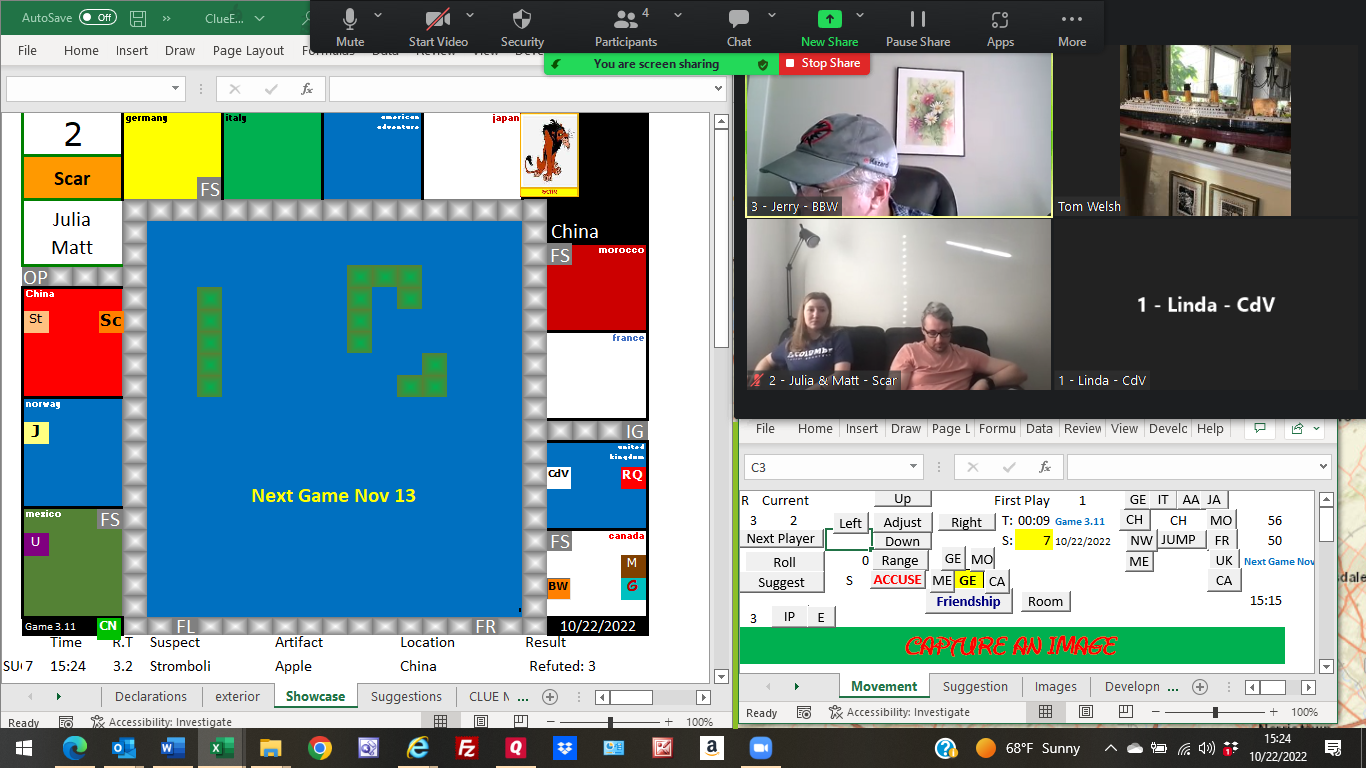
Task: Expand the Chat options arrow
Action: tap(772, 15)
